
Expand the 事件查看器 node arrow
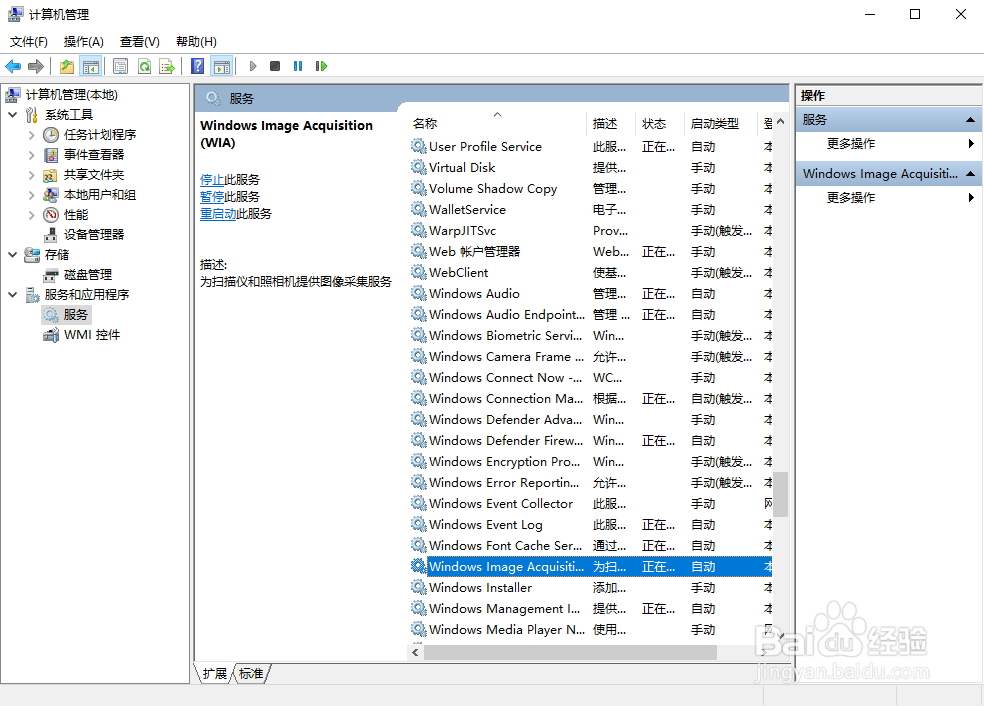click(x=31, y=154)
